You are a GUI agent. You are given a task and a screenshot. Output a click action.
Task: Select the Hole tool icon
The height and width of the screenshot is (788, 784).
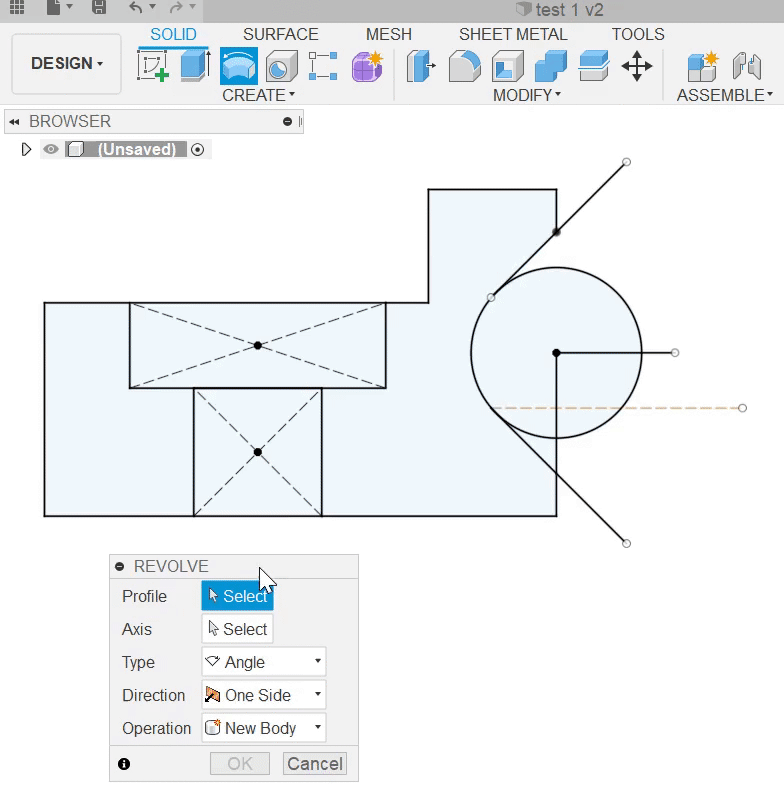pos(281,66)
